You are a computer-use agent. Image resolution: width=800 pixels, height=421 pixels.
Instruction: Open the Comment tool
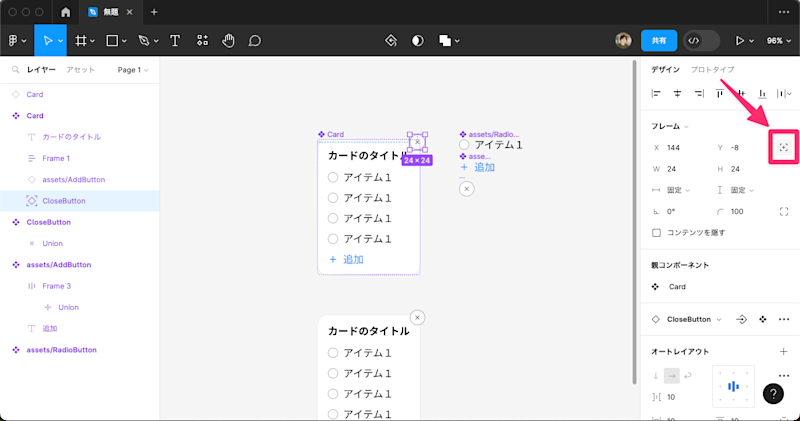pos(255,41)
